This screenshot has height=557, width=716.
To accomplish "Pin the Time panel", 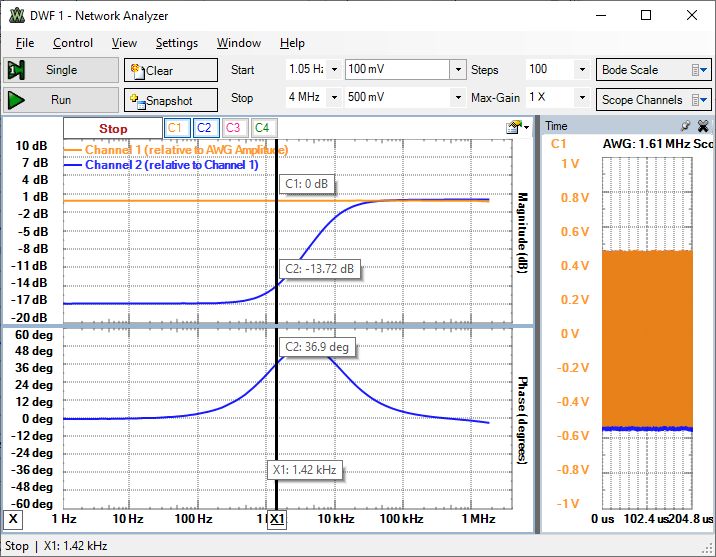I will pos(685,126).
